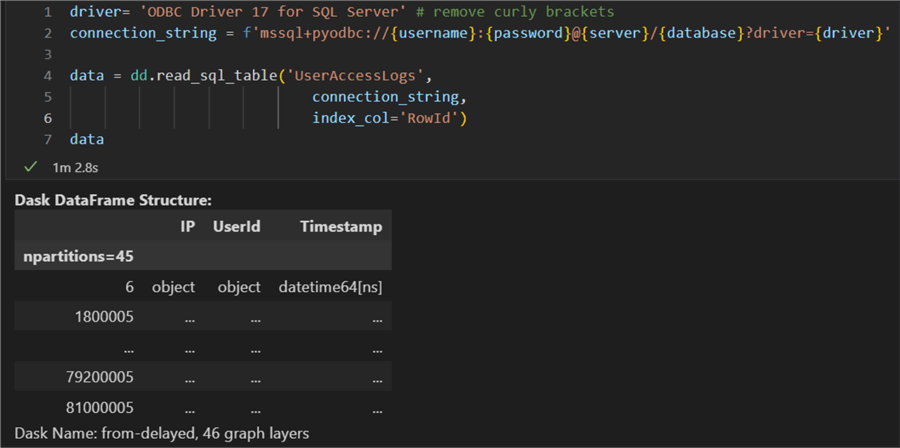Click 'Dask Name: from-delayed, 46 graph layers' text
This screenshot has height=448, width=900.
[162, 433]
